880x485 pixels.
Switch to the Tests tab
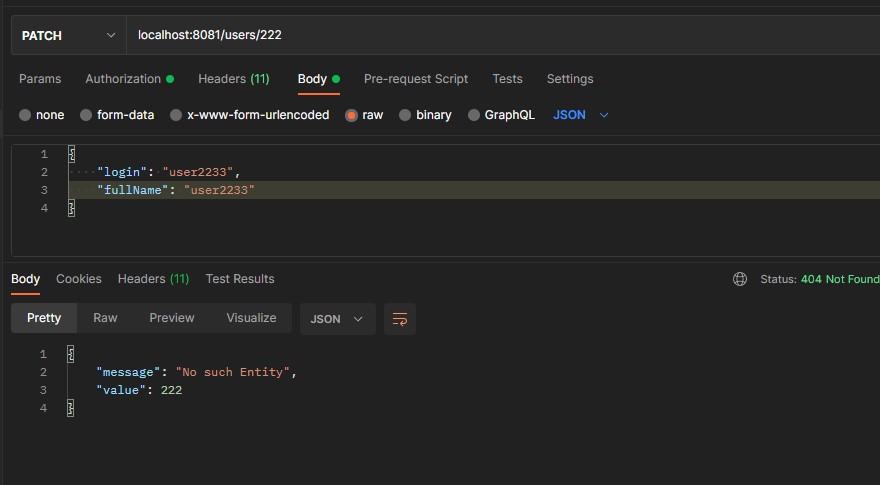coord(507,79)
